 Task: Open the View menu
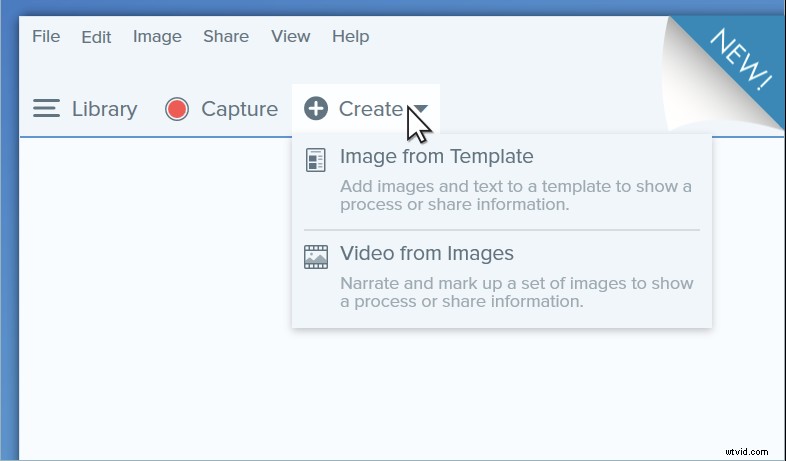291,37
